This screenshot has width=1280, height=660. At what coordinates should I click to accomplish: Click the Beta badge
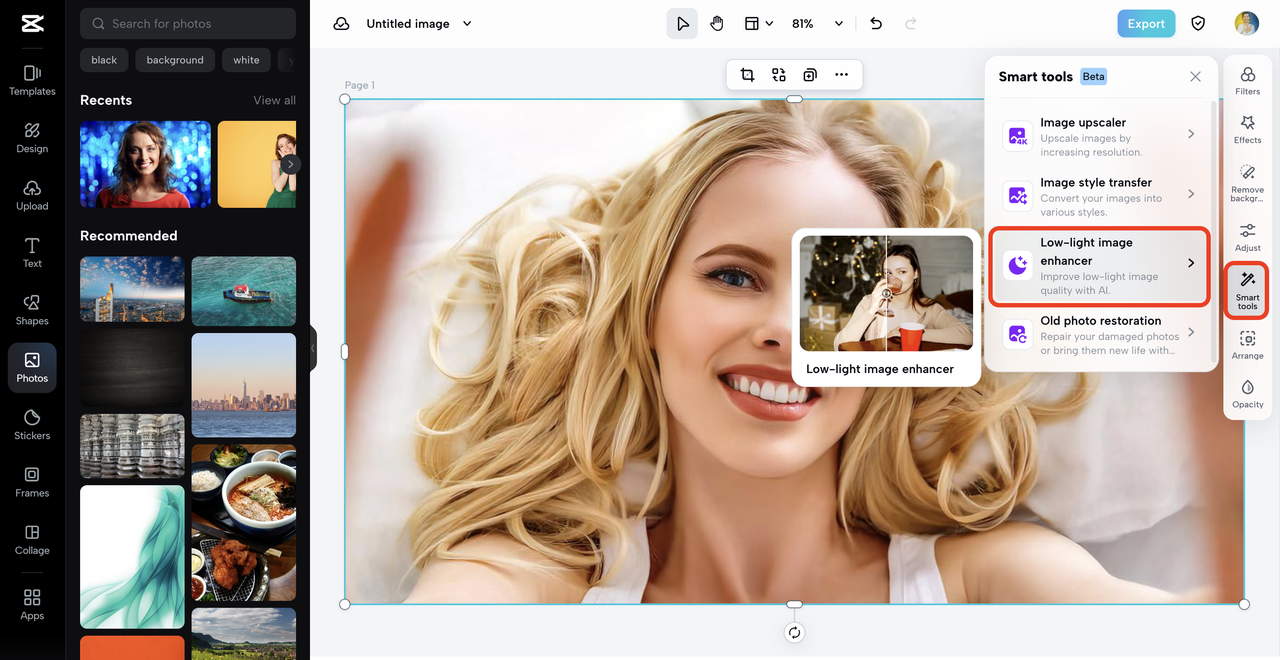(1093, 76)
